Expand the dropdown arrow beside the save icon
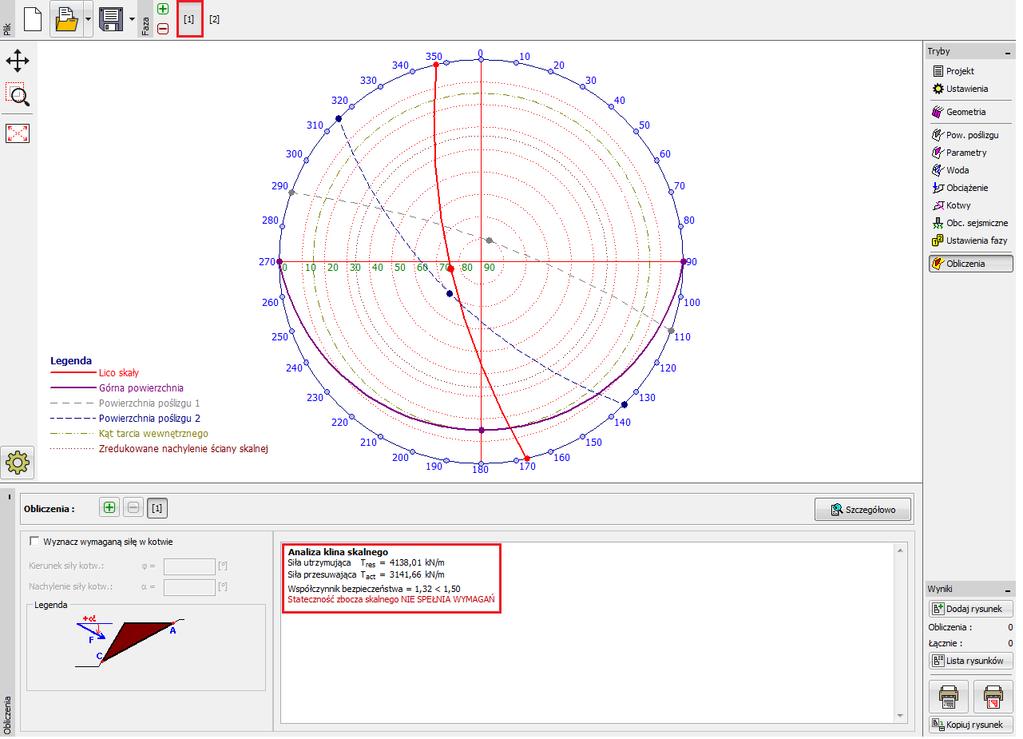 [132, 19]
